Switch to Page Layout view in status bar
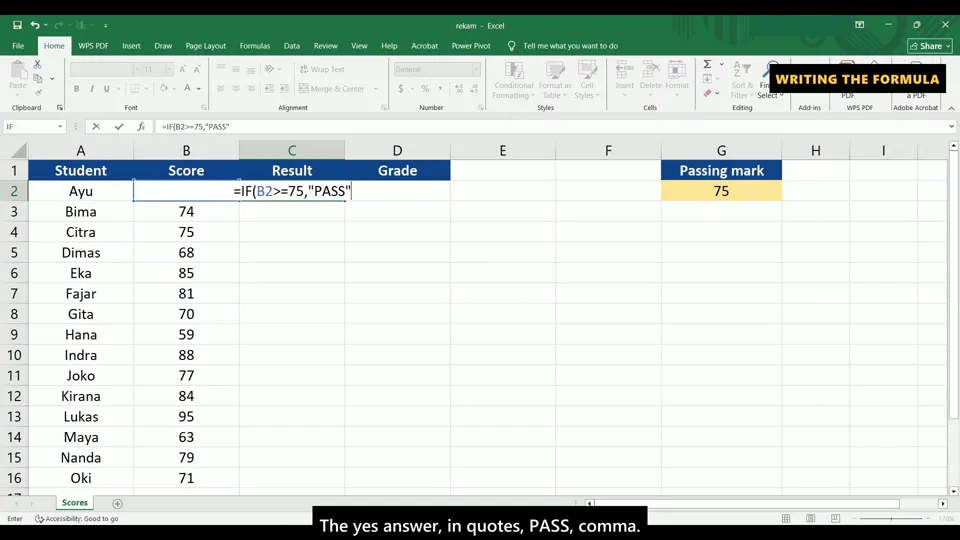The image size is (960, 540). pos(811,519)
